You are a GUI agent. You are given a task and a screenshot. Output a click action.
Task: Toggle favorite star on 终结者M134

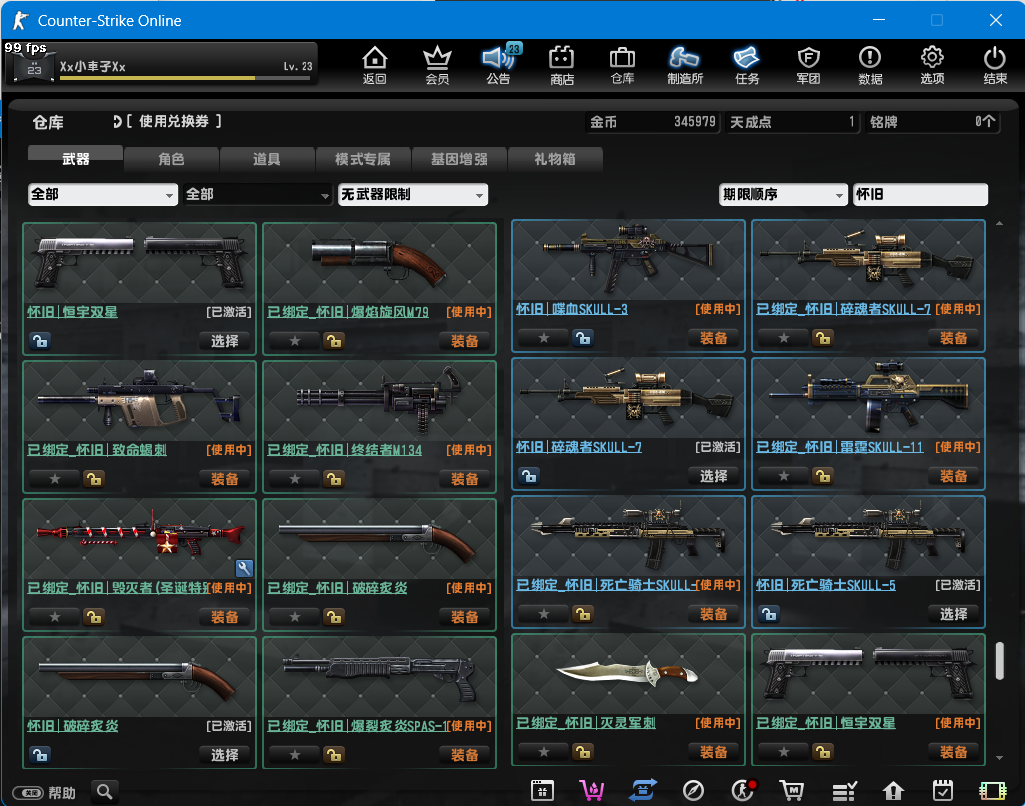(295, 479)
